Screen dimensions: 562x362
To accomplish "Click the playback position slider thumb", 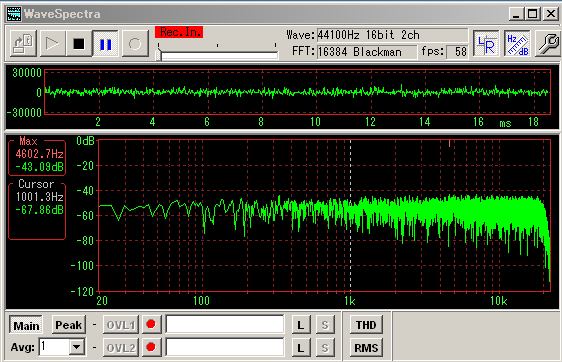I will pos(158,55).
